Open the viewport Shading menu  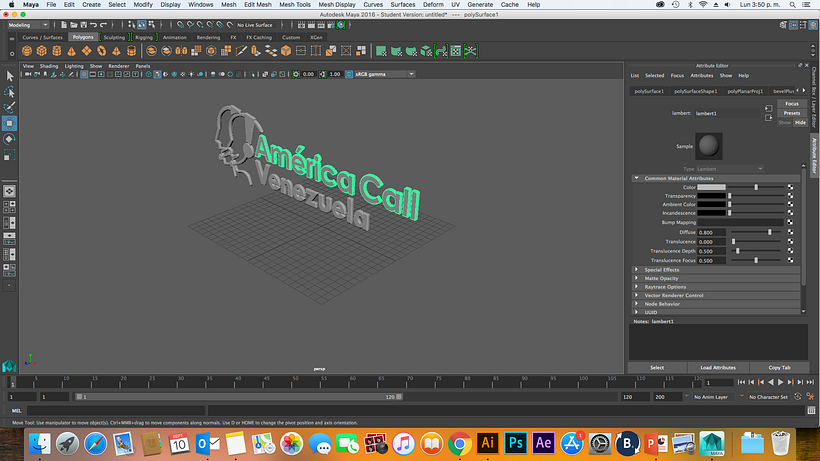tap(49, 66)
